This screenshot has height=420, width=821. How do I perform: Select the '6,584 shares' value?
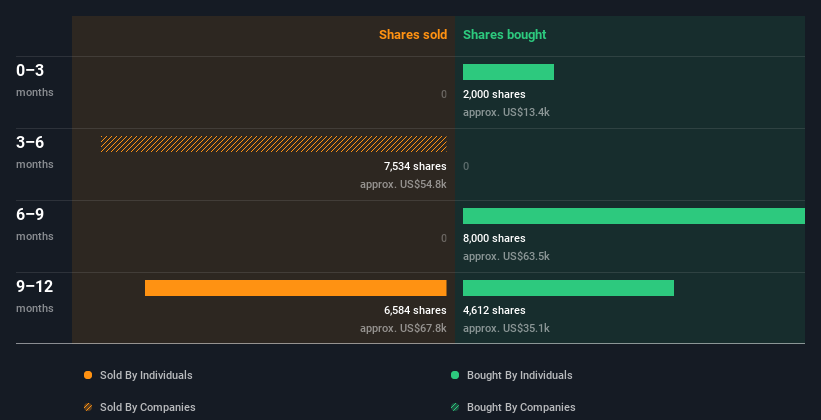pyautogui.click(x=415, y=310)
